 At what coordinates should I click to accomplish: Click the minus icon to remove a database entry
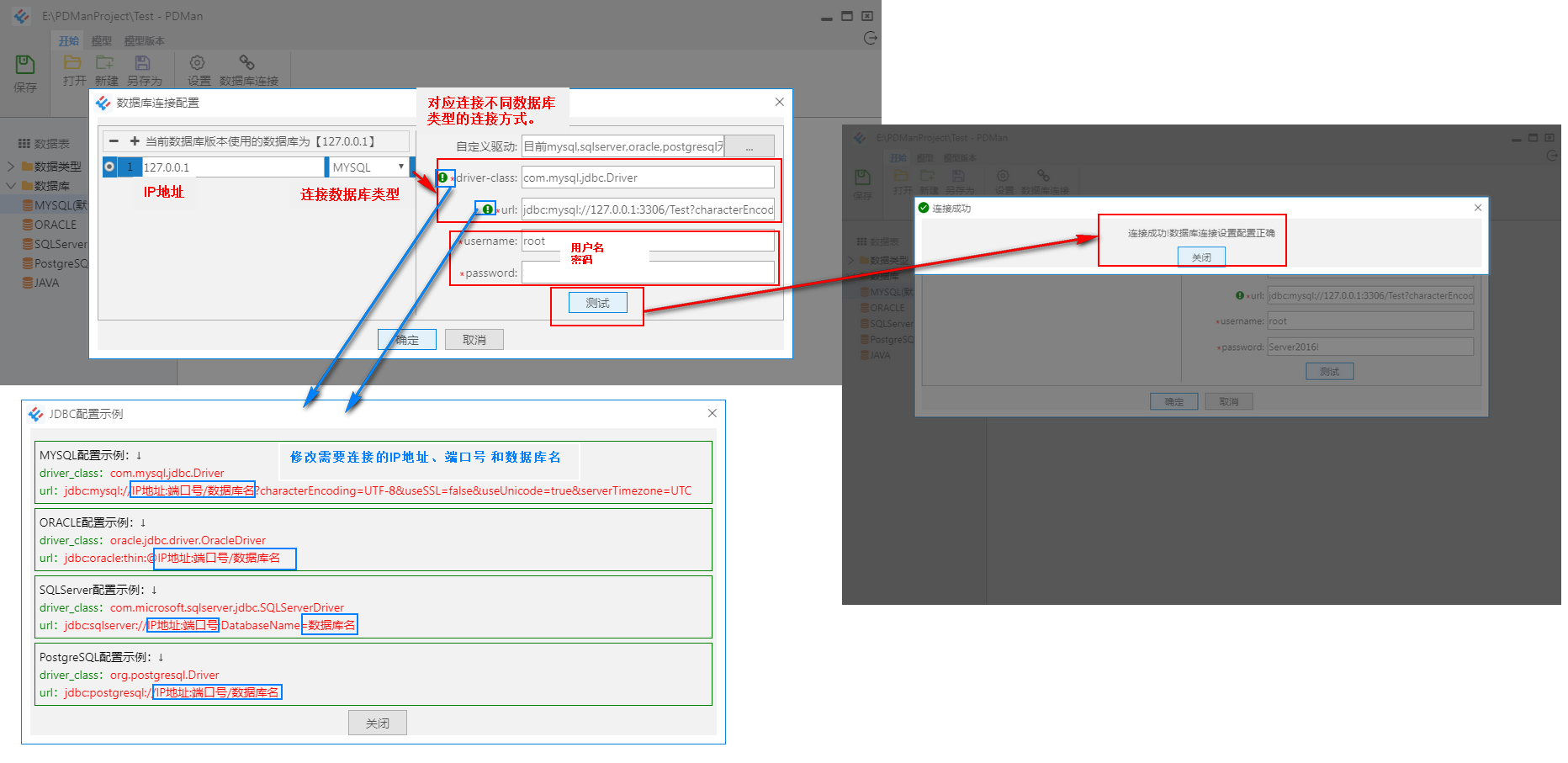coord(114,140)
